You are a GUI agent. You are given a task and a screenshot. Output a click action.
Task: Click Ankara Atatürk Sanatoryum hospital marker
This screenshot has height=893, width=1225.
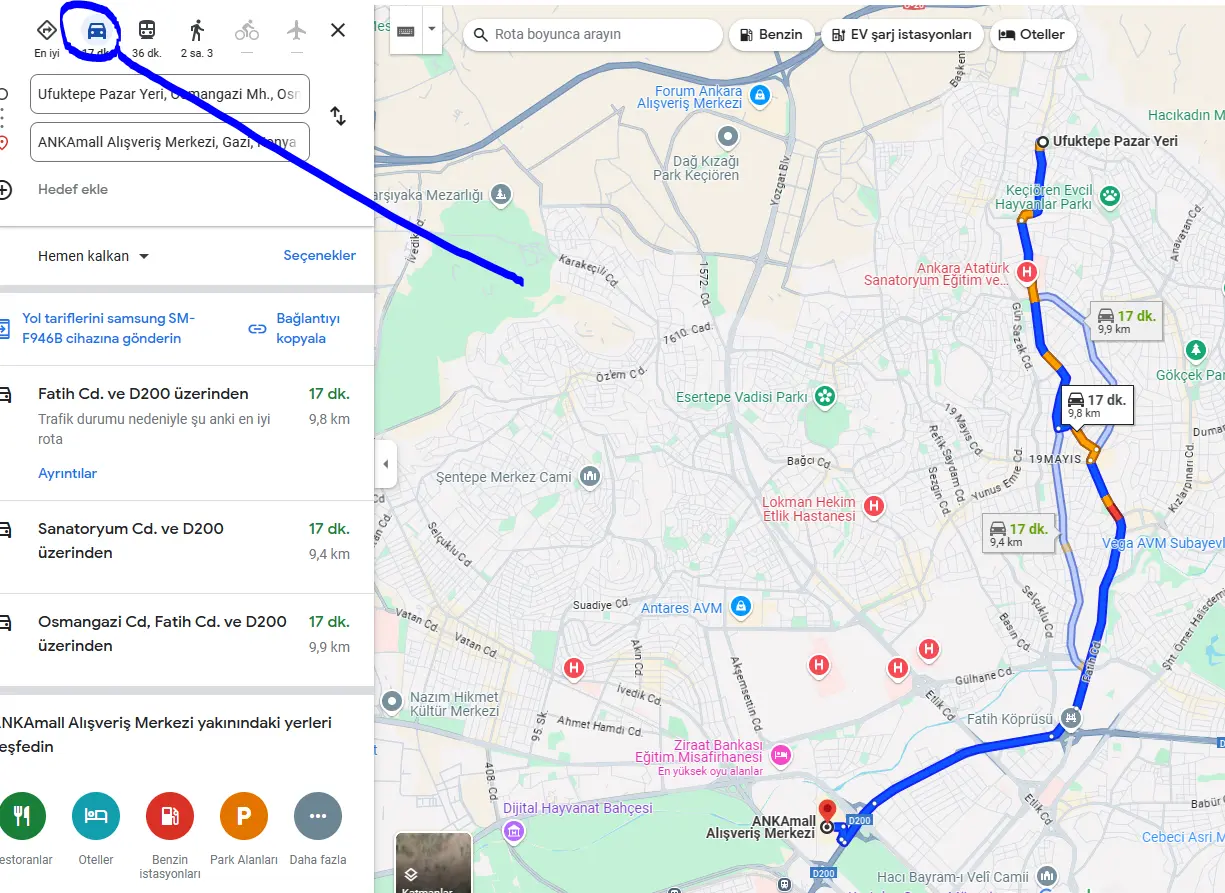pyautogui.click(x=1027, y=271)
